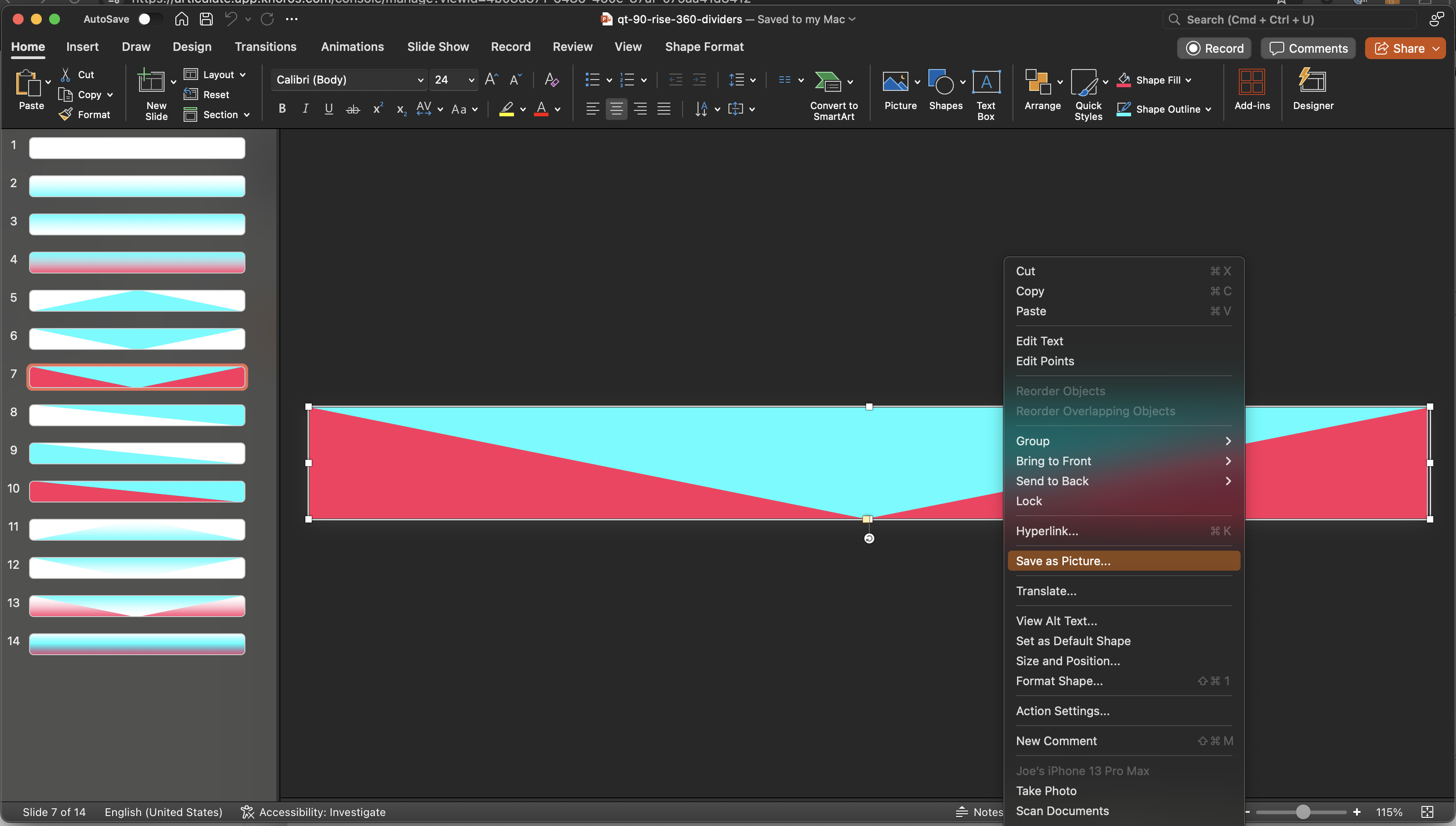Open the Comments button

click(x=1308, y=48)
